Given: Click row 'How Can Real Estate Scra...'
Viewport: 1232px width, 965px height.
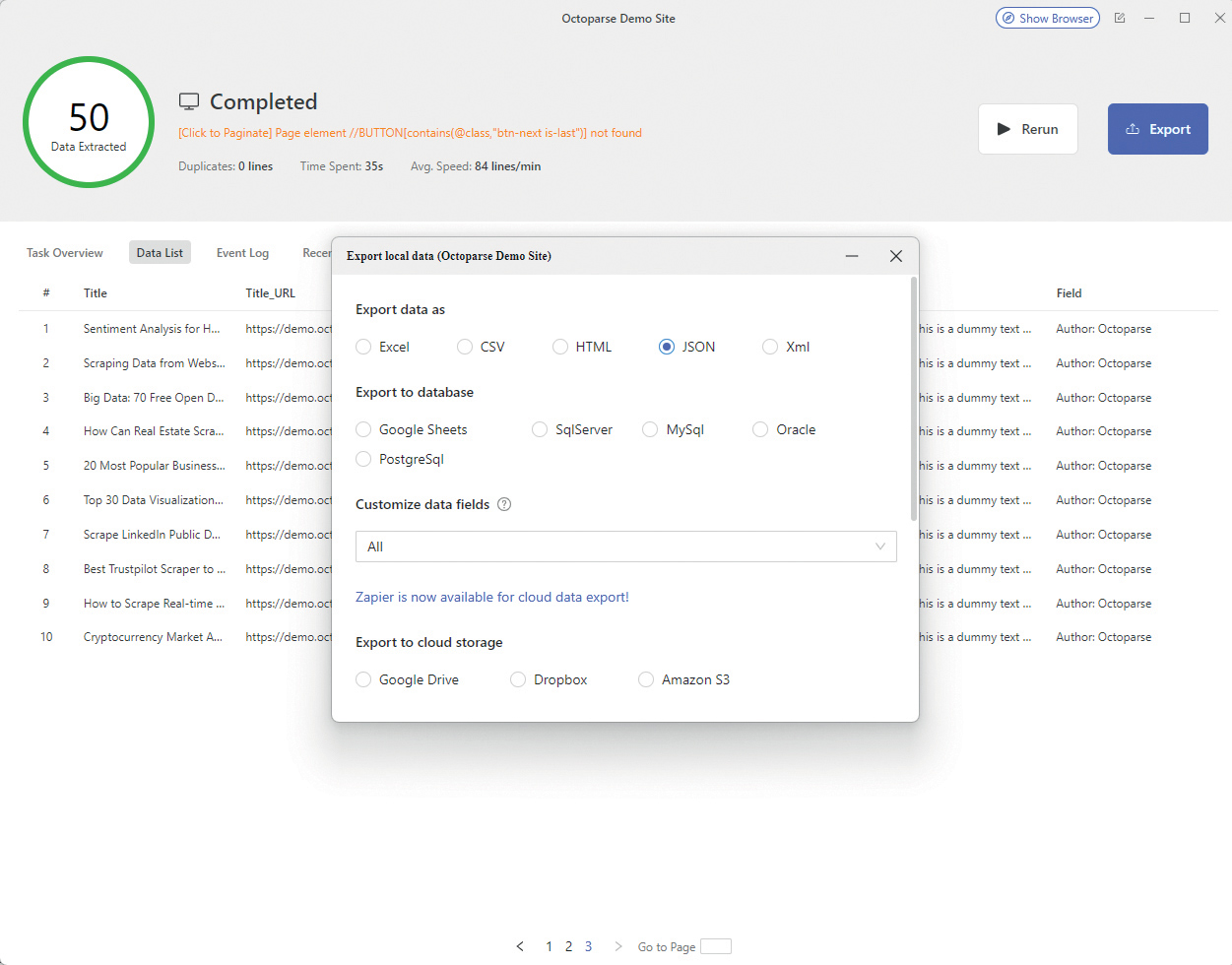Looking at the screenshot, I should 154,431.
